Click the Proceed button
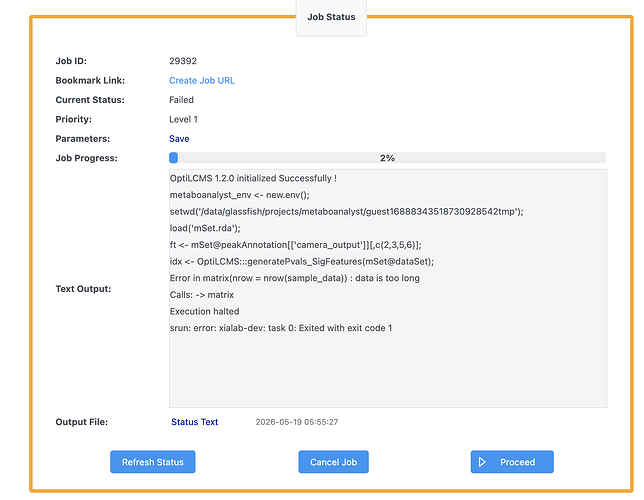Viewport: 644px width, 500px height. coord(512,462)
